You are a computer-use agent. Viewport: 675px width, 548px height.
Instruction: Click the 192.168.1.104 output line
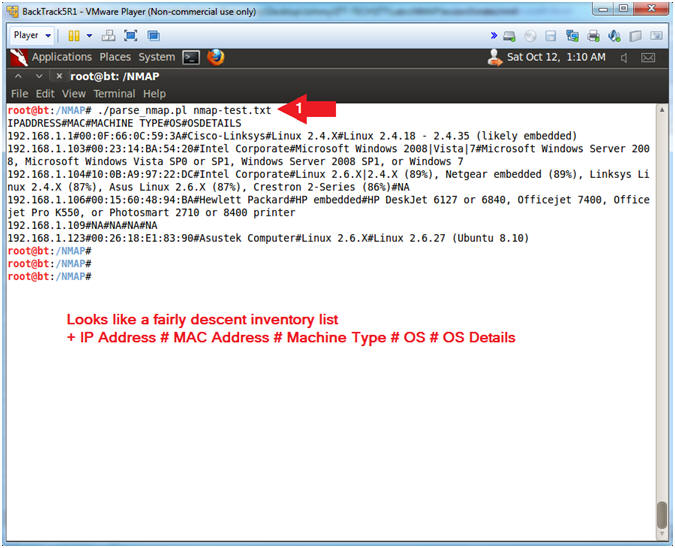329,181
